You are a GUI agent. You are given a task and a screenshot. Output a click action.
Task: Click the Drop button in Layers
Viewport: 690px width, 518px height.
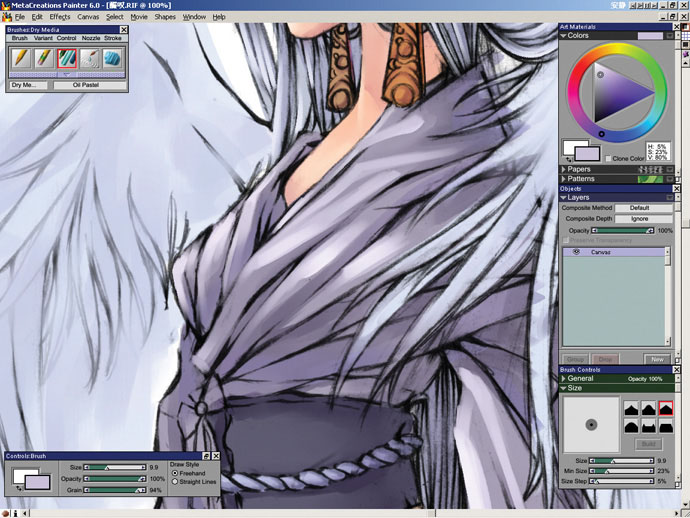(x=605, y=359)
